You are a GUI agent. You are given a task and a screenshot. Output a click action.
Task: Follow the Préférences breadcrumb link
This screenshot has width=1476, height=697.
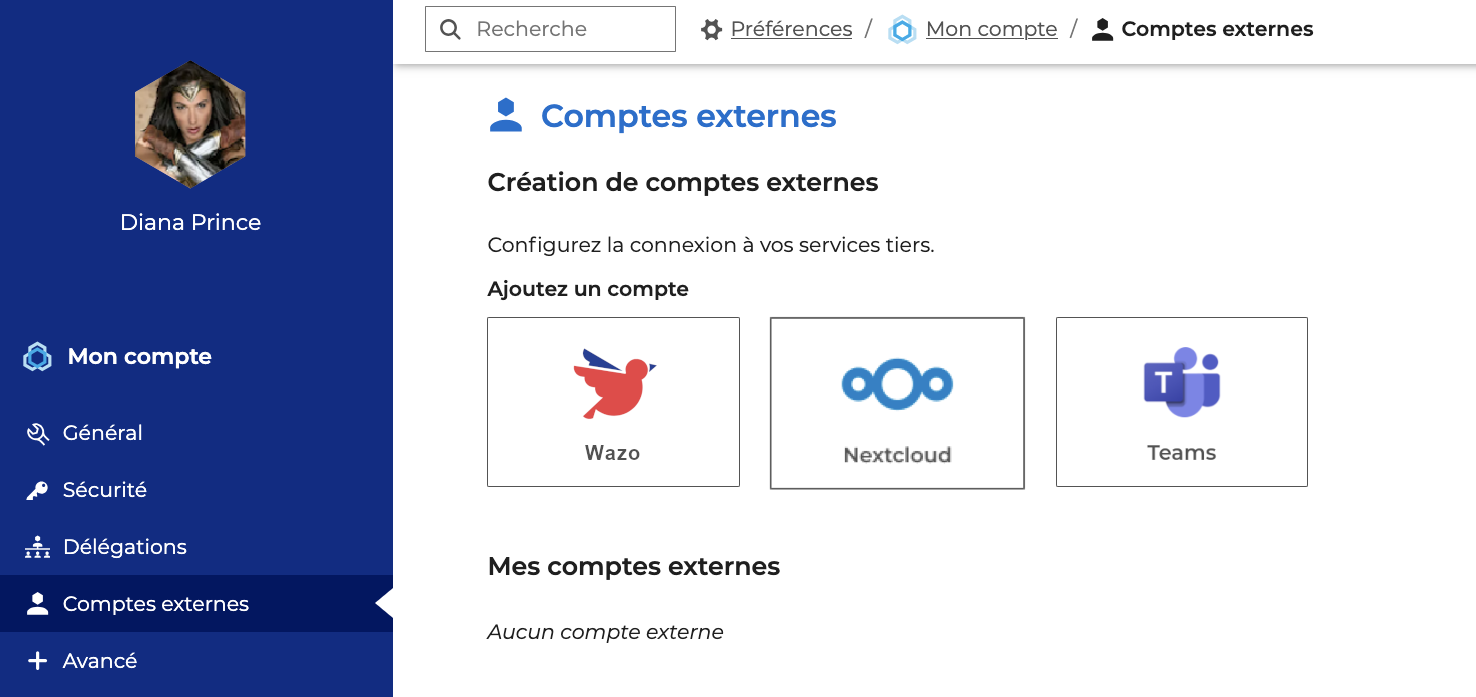[791, 30]
